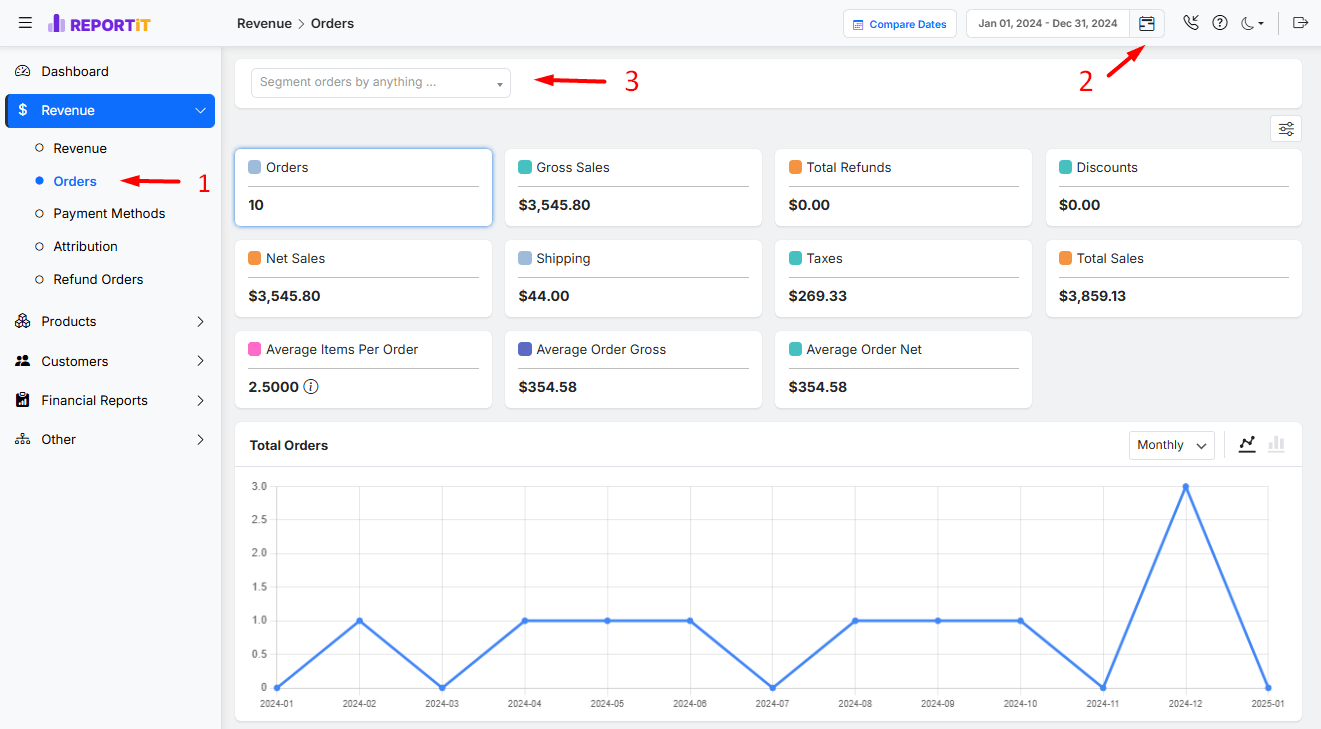Click the logout icon
Image resolution: width=1321 pixels, height=729 pixels.
(x=1301, y=22)
